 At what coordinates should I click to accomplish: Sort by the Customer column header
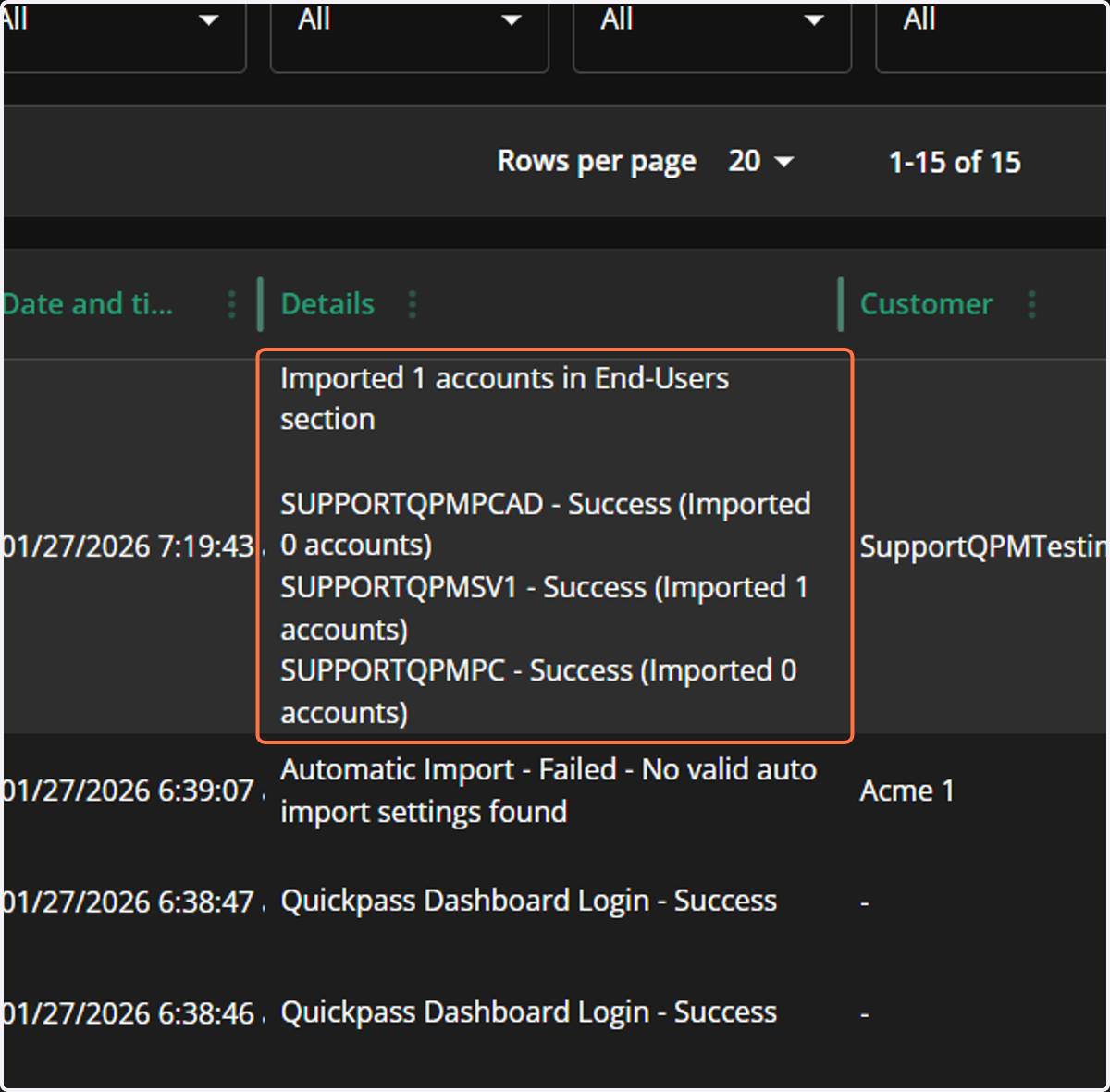[x=926, y=304]
